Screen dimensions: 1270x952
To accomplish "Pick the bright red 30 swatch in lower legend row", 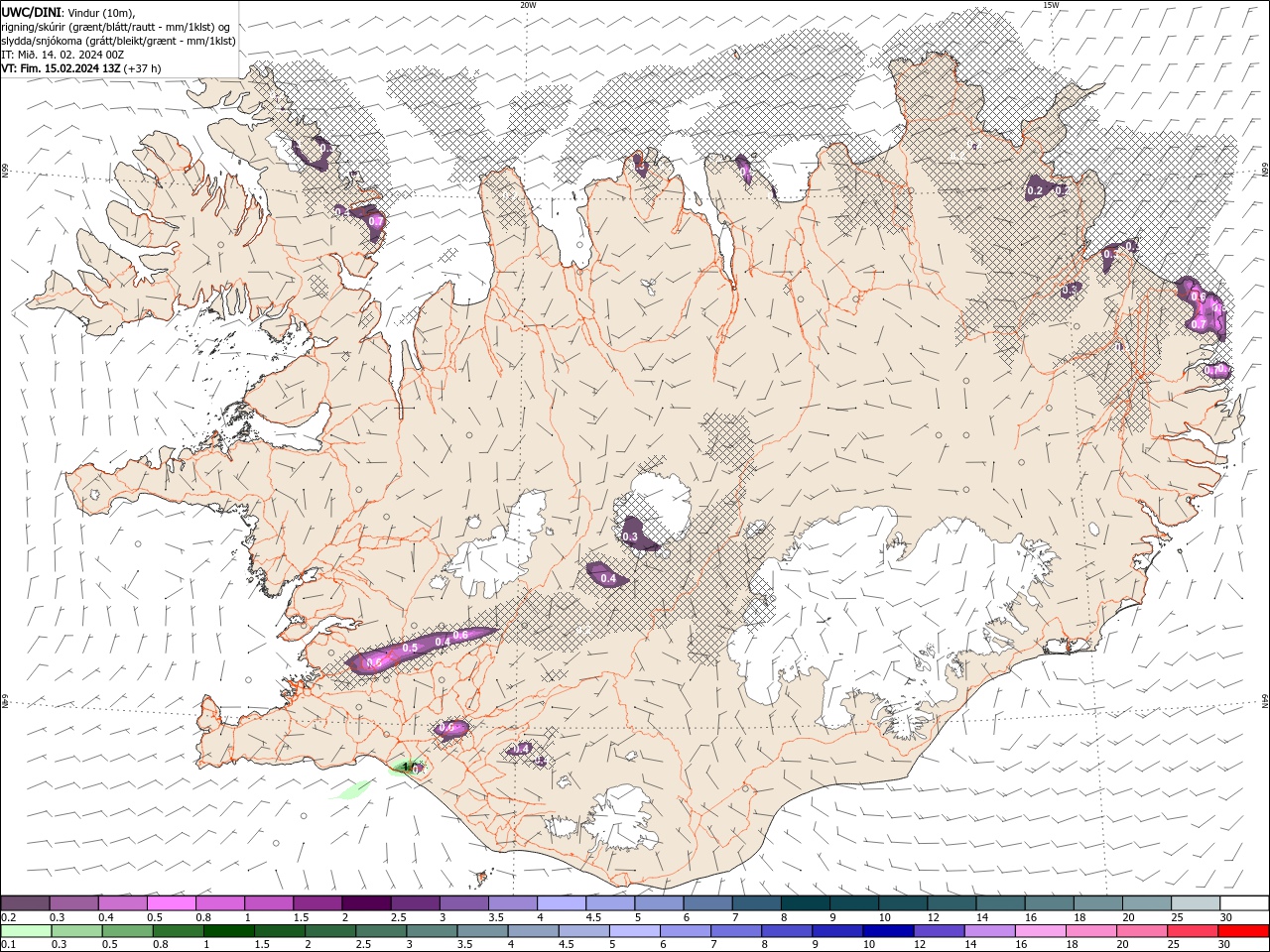I will (x=1244, y=931).
